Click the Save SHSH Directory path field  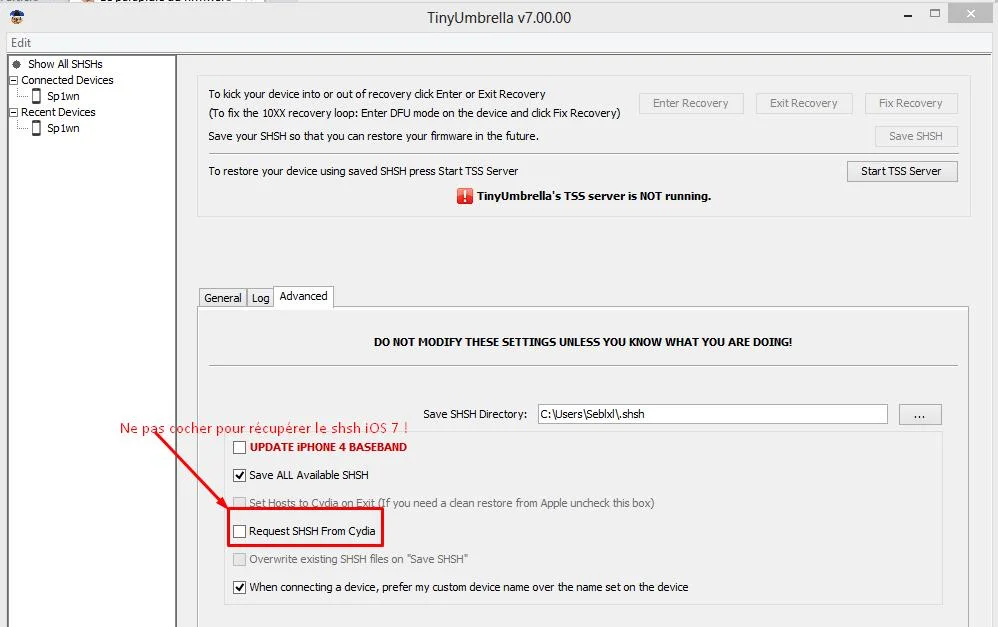(x=712, y=414)
